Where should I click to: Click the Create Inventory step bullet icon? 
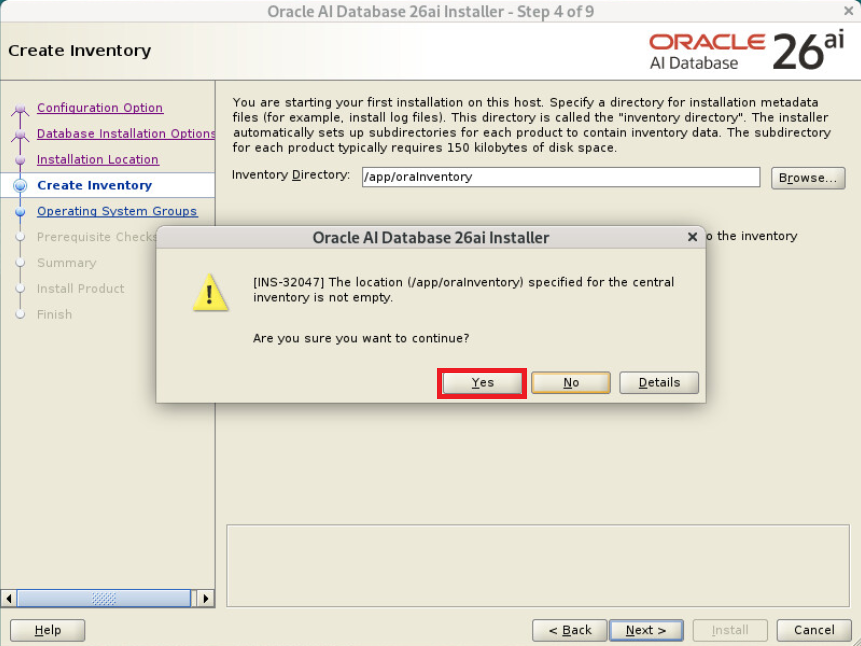(20, 186)
